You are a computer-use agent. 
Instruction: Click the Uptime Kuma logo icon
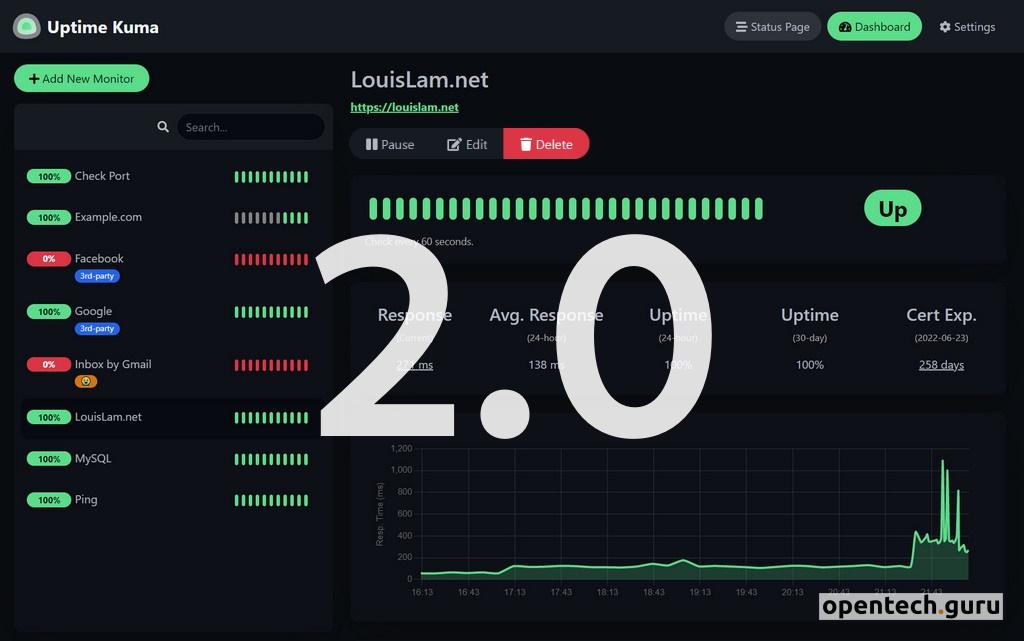point(27,27)
